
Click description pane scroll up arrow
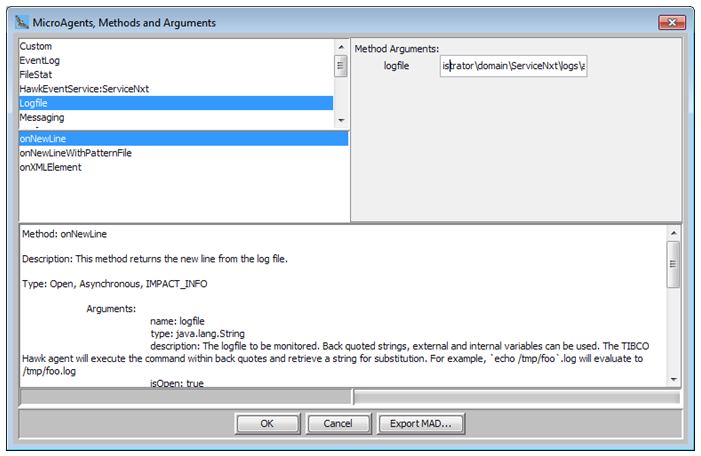tap(674, 232)
